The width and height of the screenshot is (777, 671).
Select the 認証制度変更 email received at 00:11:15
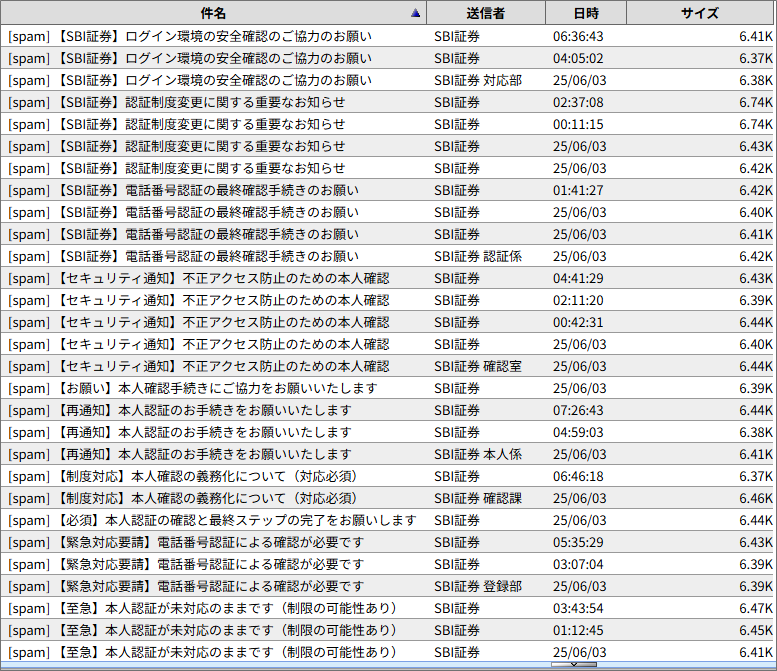click(387, 124)
